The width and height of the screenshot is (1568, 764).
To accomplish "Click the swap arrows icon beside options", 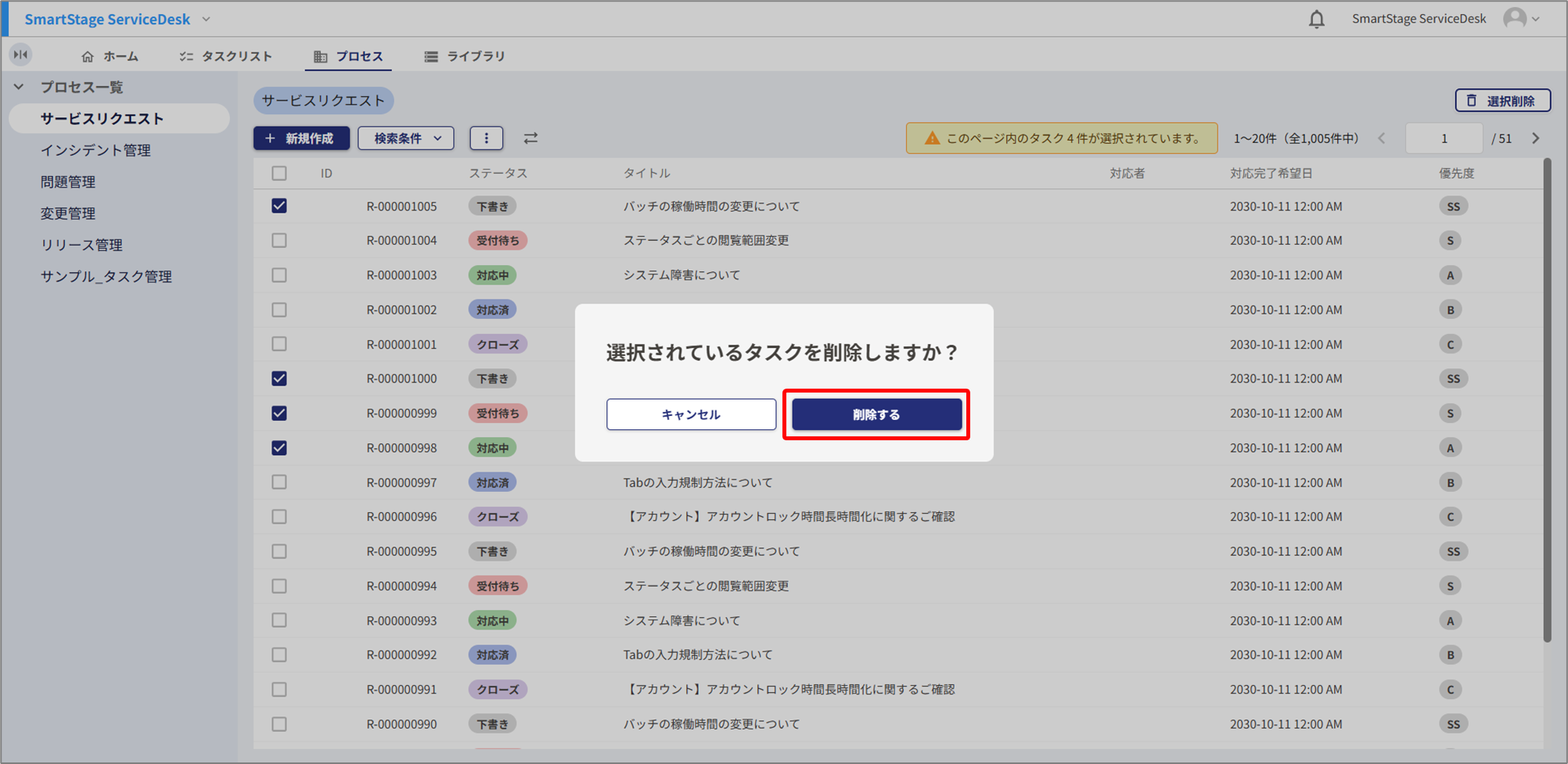I will pos(530,138).
